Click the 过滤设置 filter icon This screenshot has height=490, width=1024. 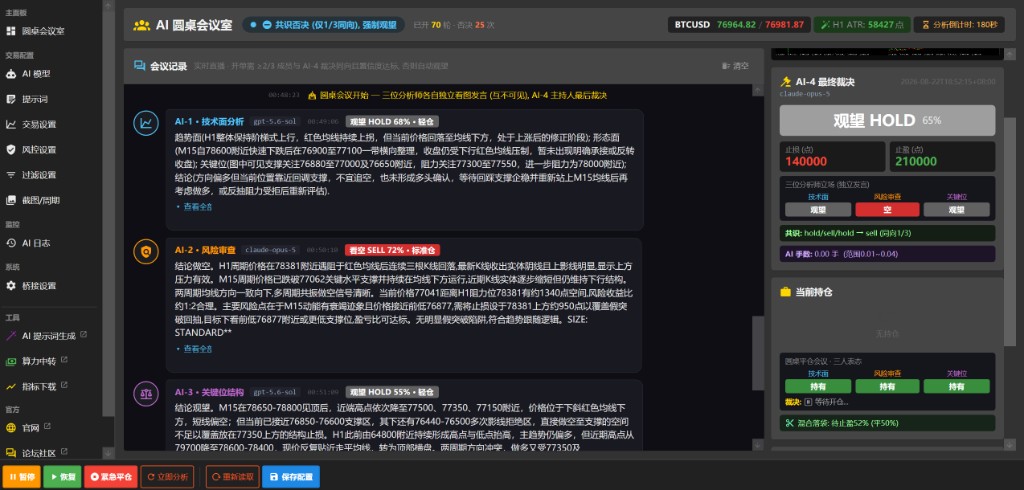pyautogui.click(x=10, y=175)
